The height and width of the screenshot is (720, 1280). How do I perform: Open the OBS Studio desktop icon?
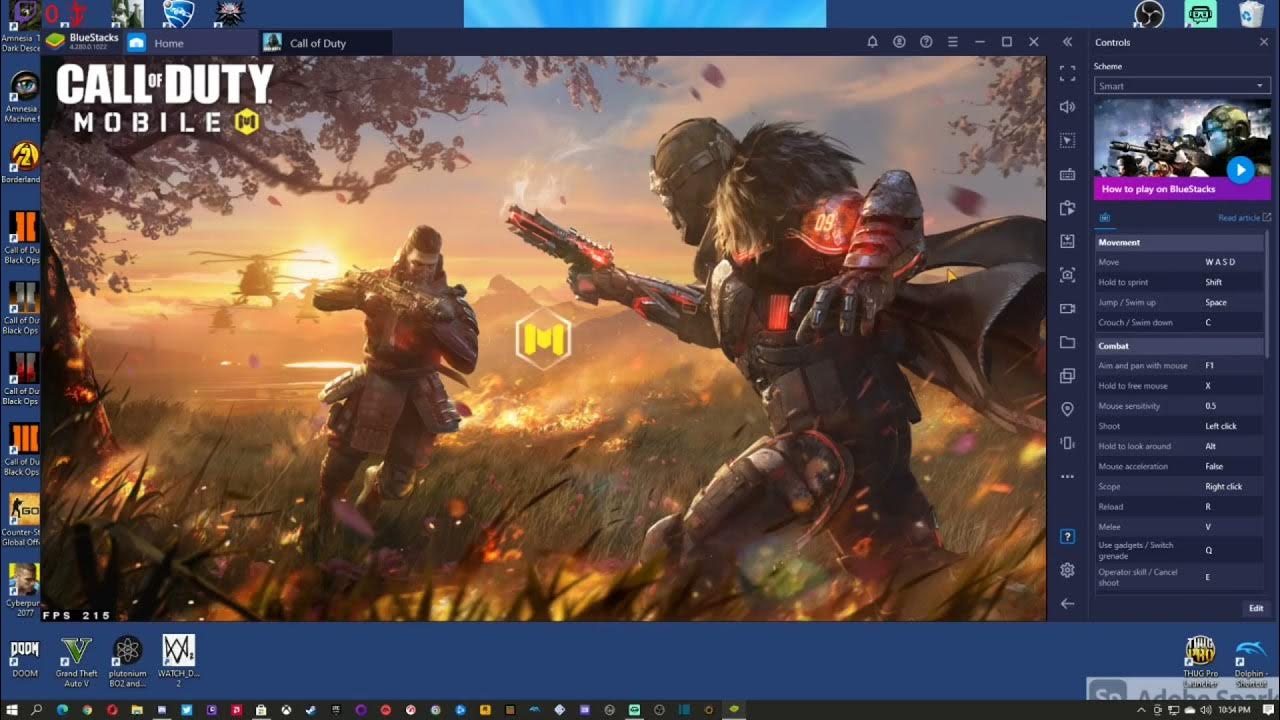click(x=1149, y=13)
